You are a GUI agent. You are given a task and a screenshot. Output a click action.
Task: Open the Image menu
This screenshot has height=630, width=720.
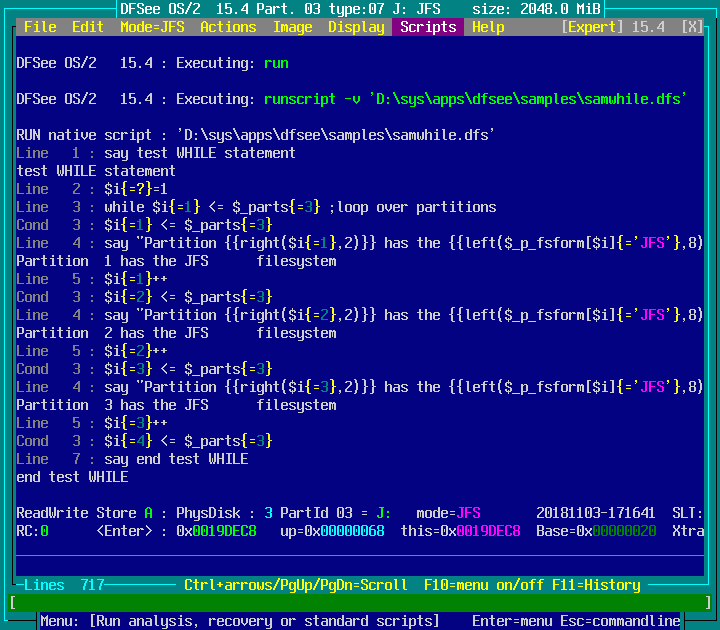coord(292,27)
